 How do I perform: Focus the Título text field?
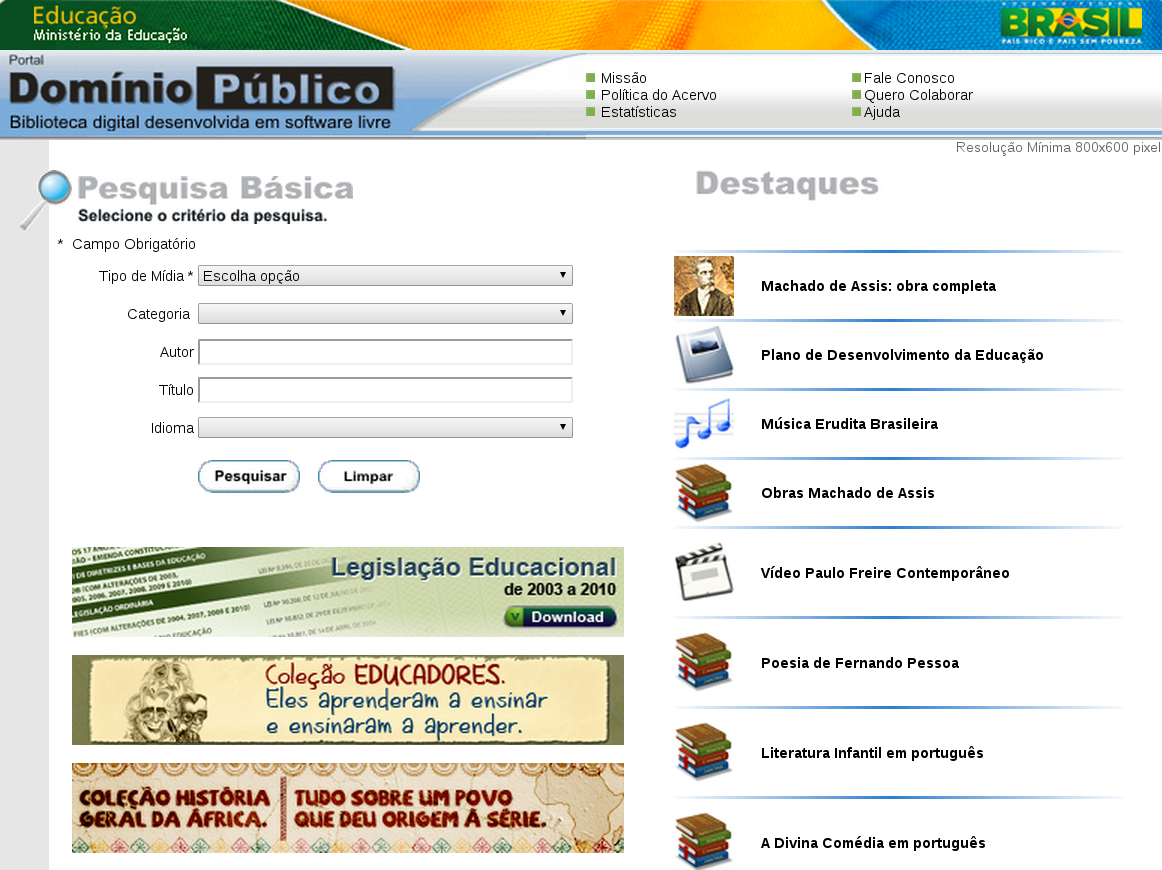tap(385, 390)
